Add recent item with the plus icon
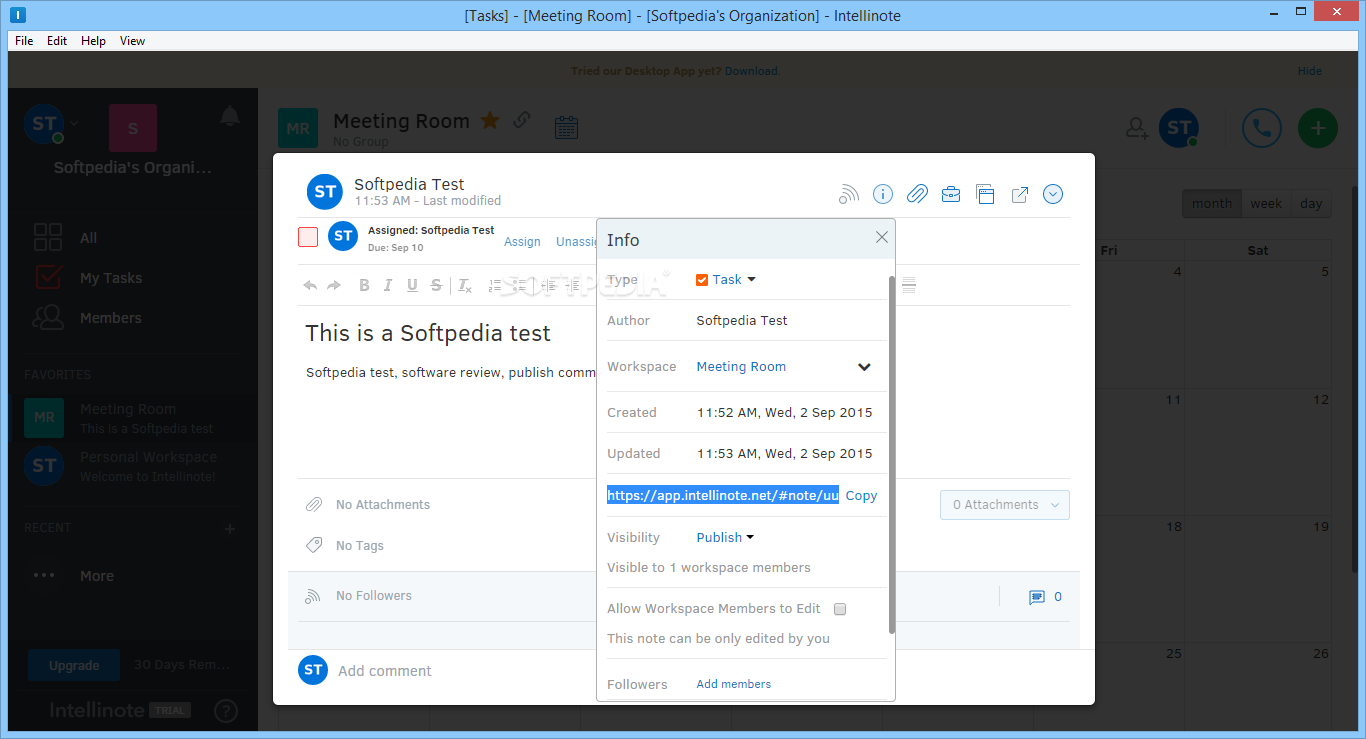The height and width of the screenshot is (739, 1366). [230, 528]
